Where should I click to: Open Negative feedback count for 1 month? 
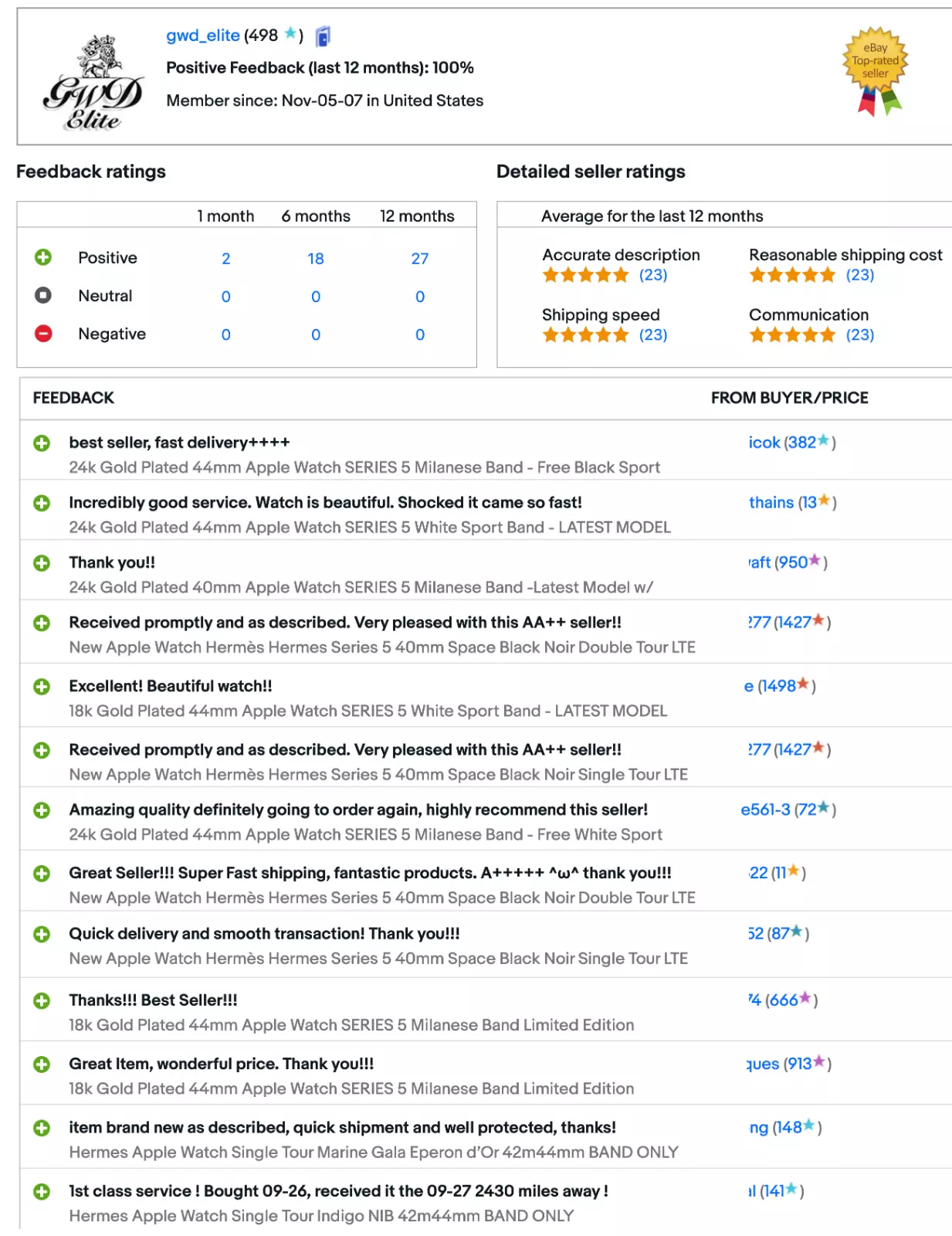pos(226,334)
